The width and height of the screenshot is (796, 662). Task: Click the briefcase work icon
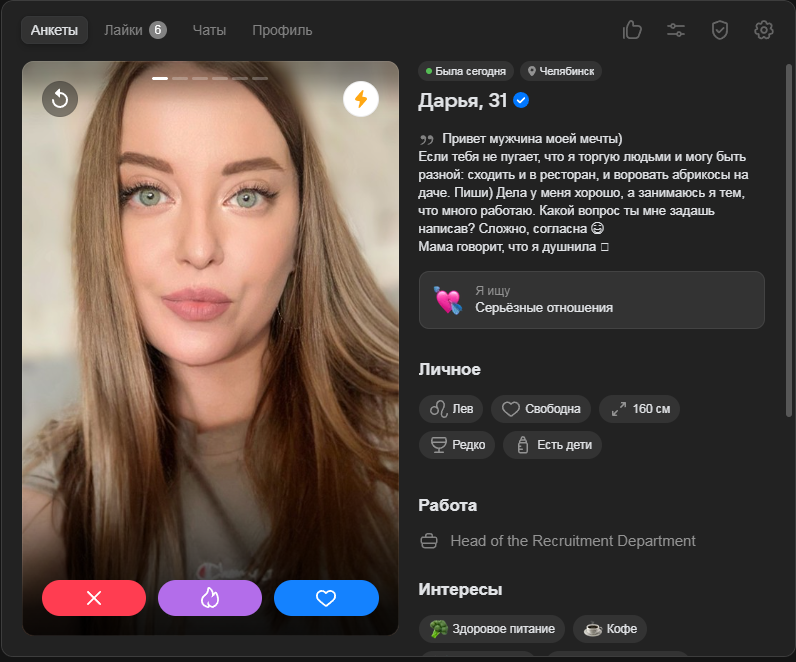(x=429, y=541)
